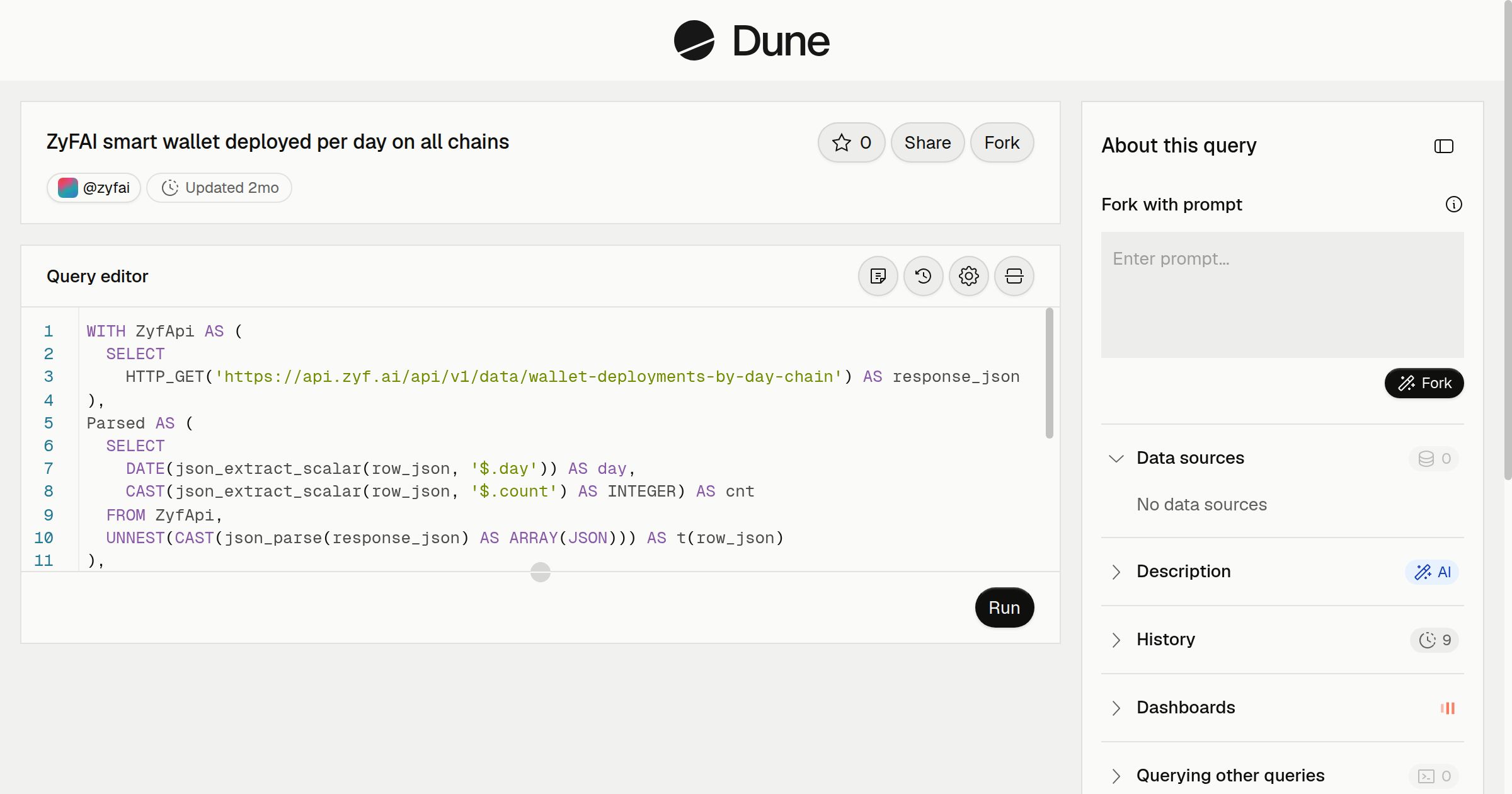The height and width of the screenshot is (794, 1512).
Task: Click the No data sources text
Action: tap(1201, 505)
